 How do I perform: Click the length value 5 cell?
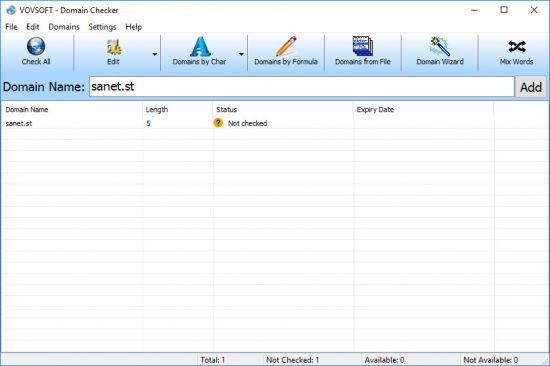coord(148,123)
